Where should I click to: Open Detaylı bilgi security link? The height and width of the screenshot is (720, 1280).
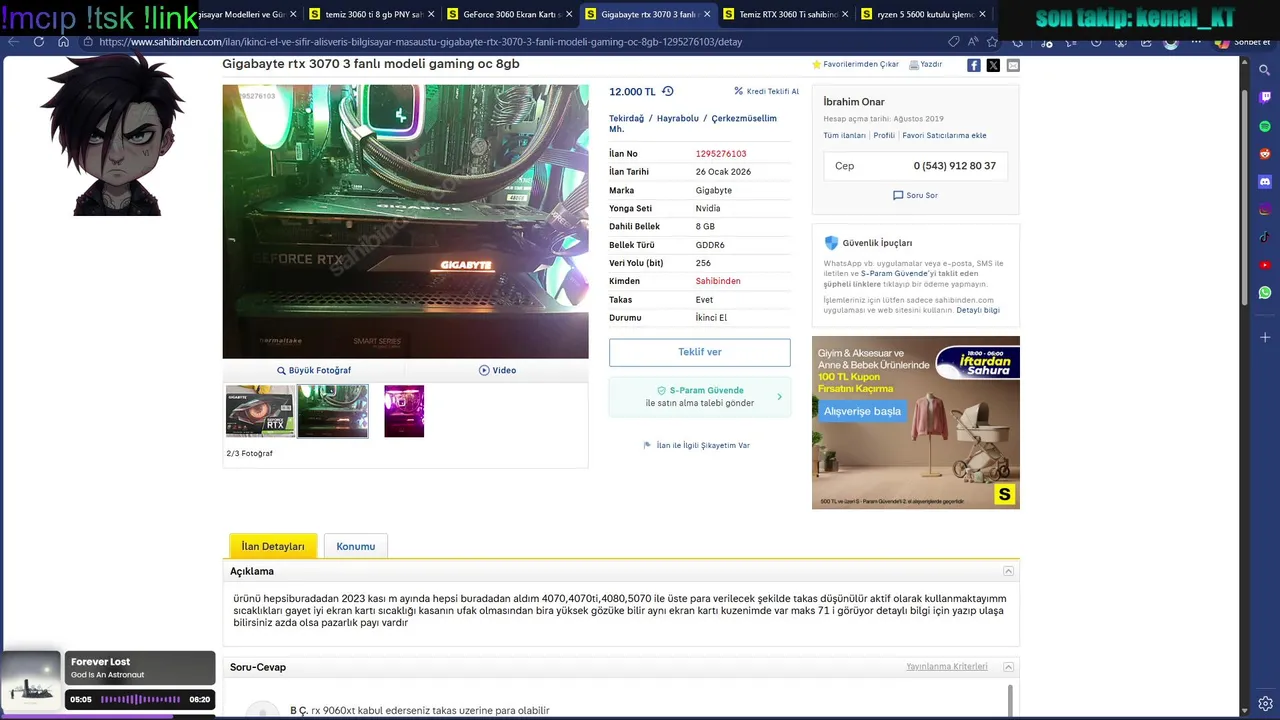978,310
